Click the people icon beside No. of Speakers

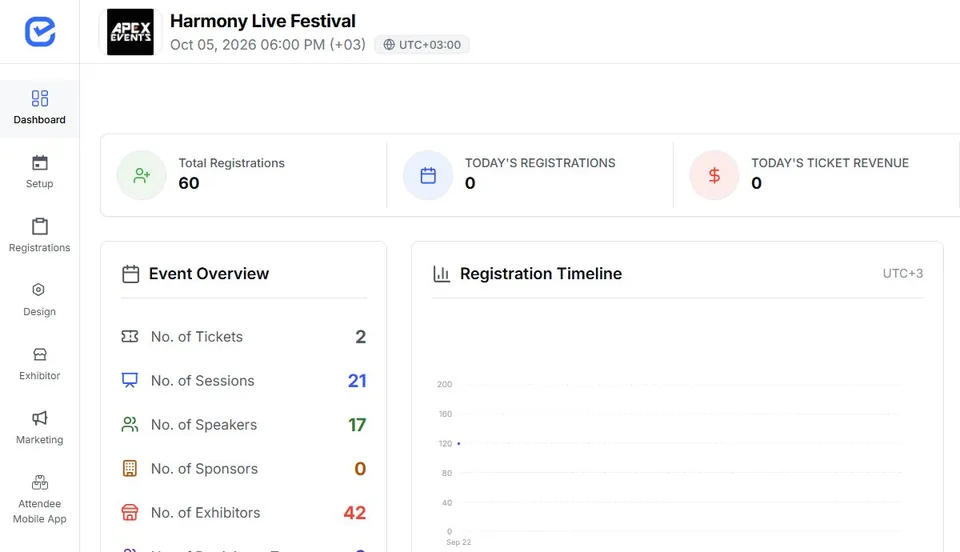coord(130,424)
